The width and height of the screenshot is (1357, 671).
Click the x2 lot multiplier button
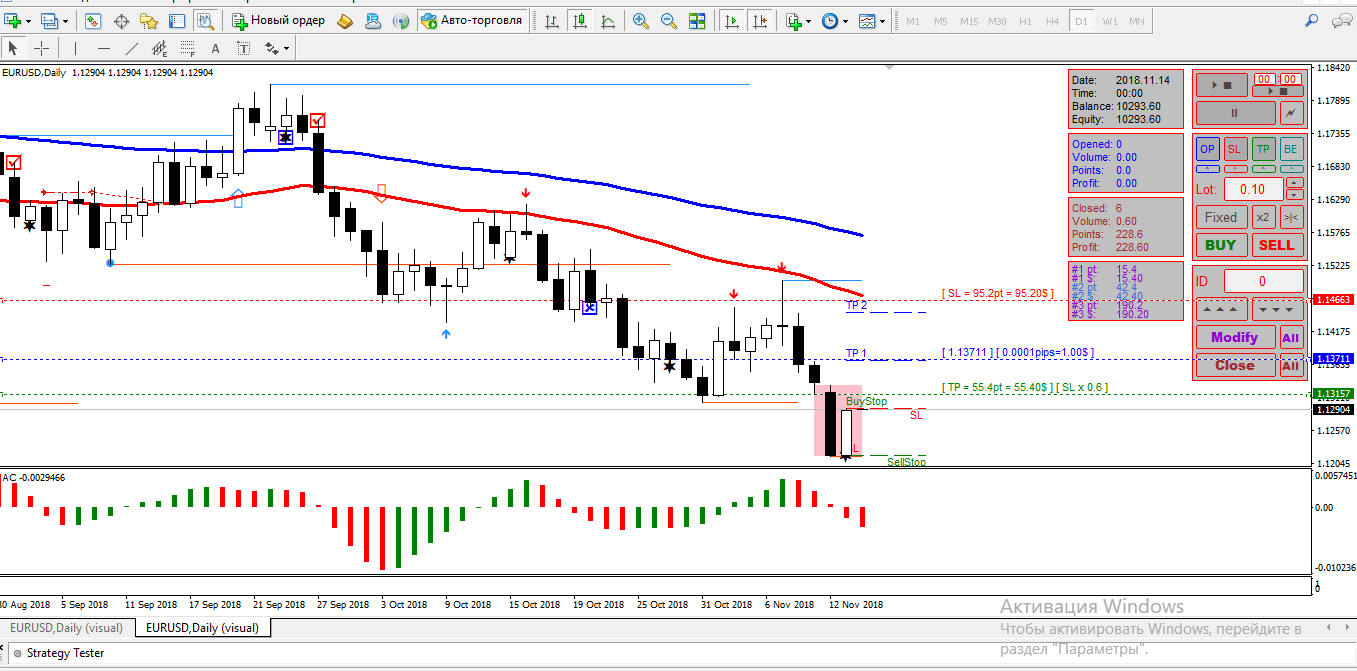(1263, 217)
